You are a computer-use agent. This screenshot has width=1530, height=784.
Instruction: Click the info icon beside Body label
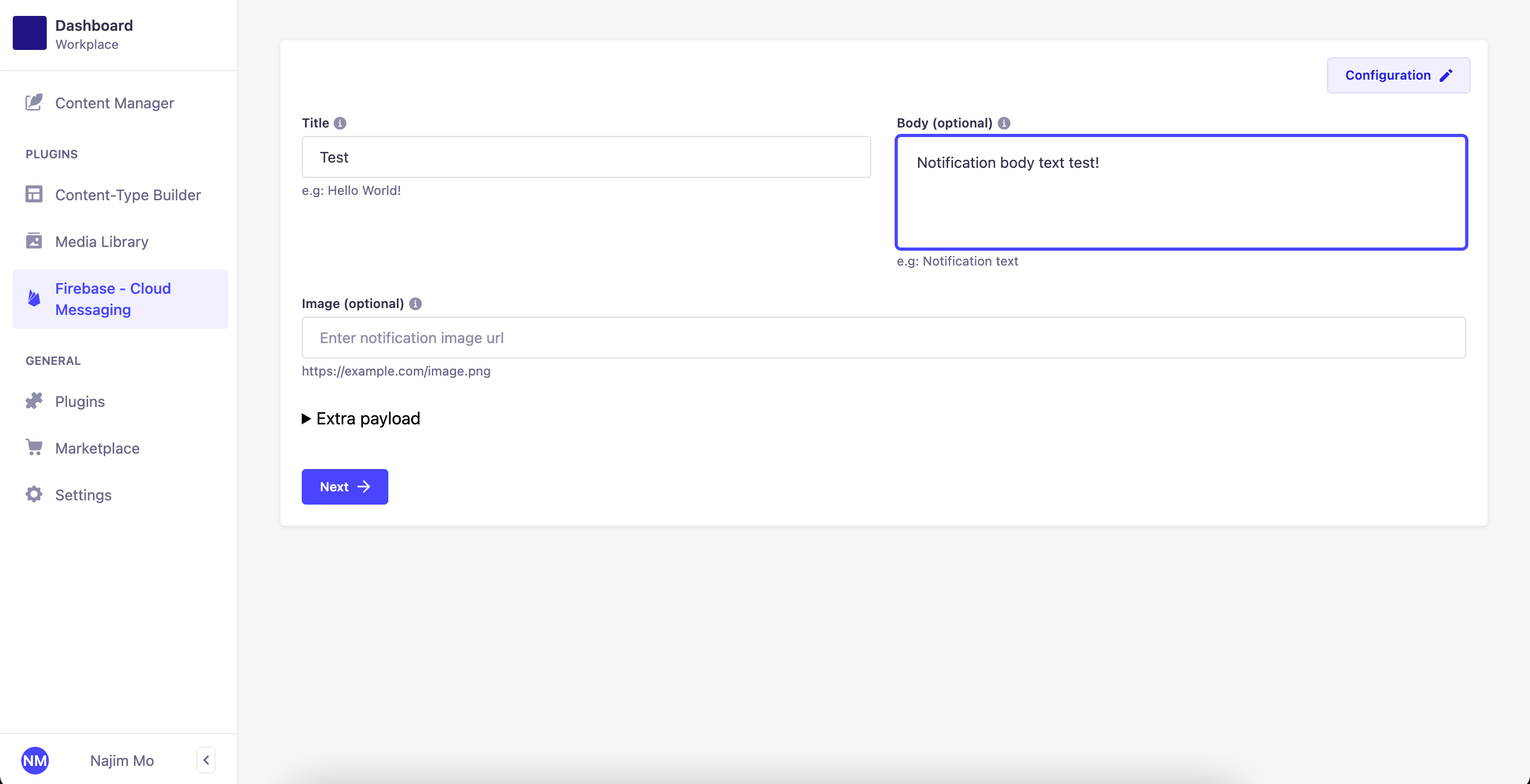click(1004, 123)
